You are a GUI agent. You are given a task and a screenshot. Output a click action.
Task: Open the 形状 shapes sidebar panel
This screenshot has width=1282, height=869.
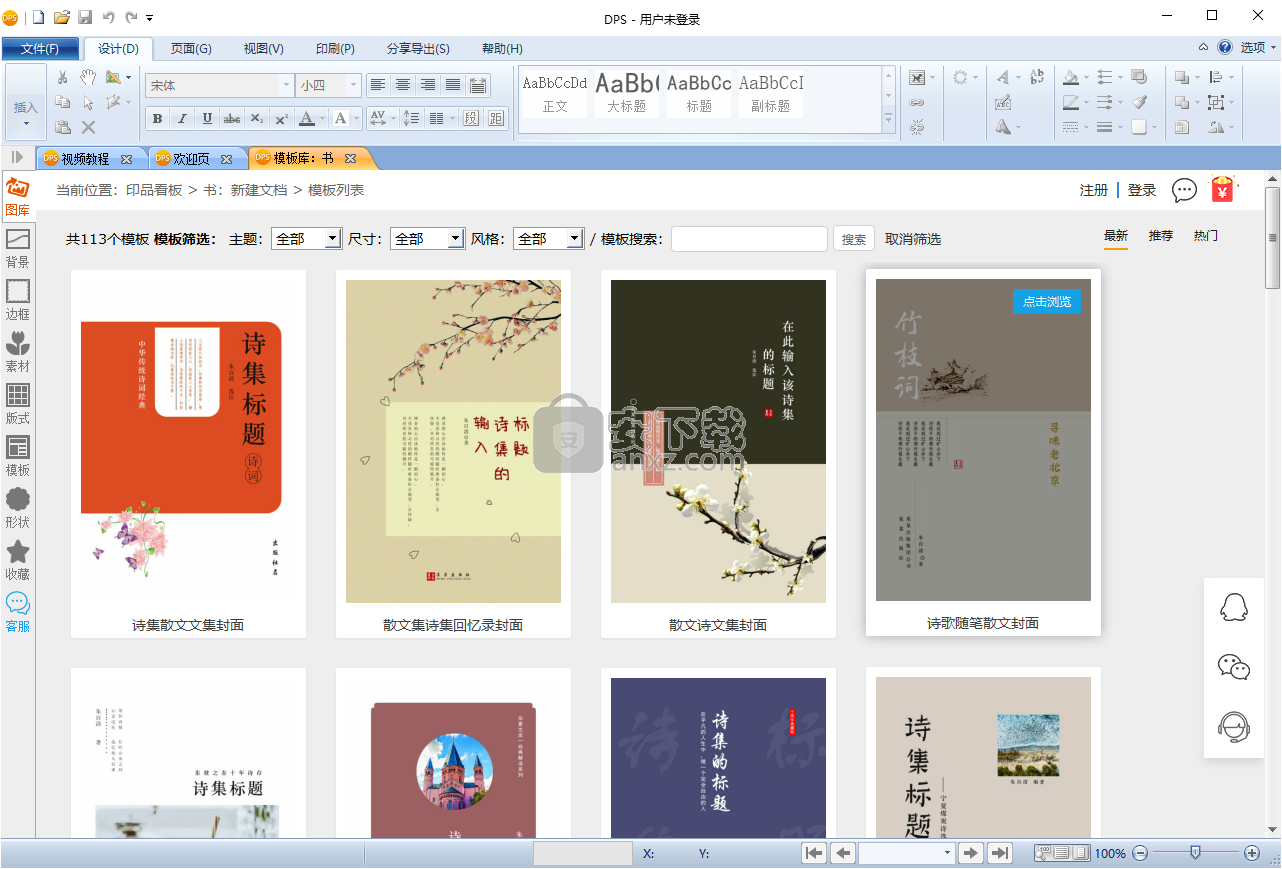[18, 509]
